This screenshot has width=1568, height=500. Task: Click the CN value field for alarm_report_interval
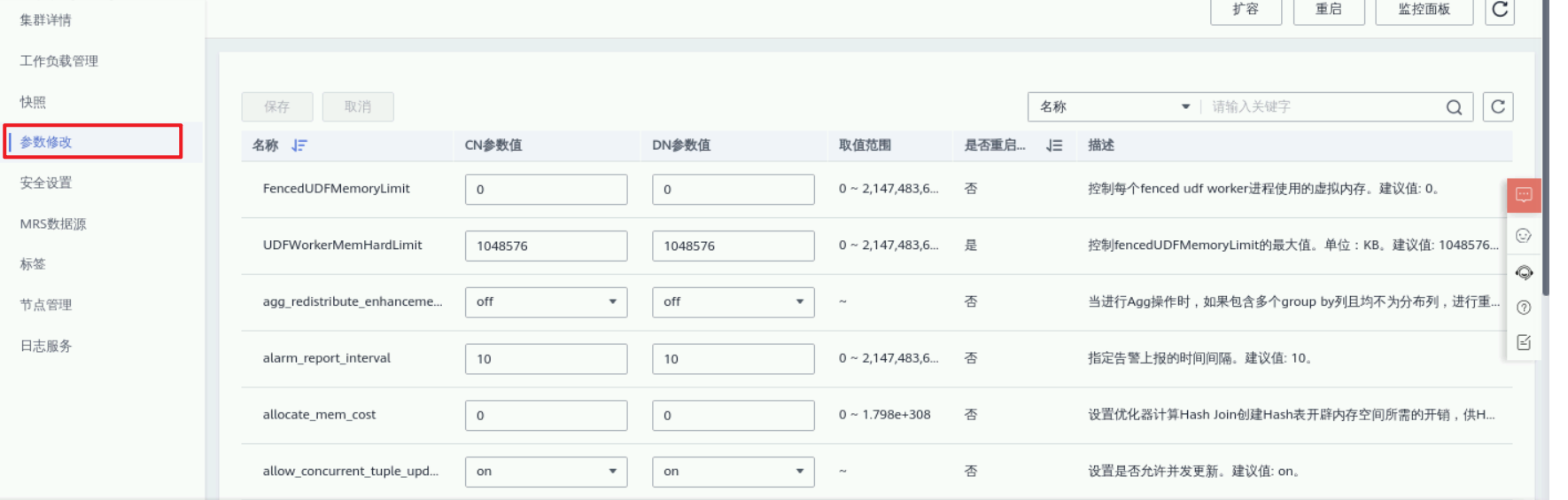tap(546, 359)
